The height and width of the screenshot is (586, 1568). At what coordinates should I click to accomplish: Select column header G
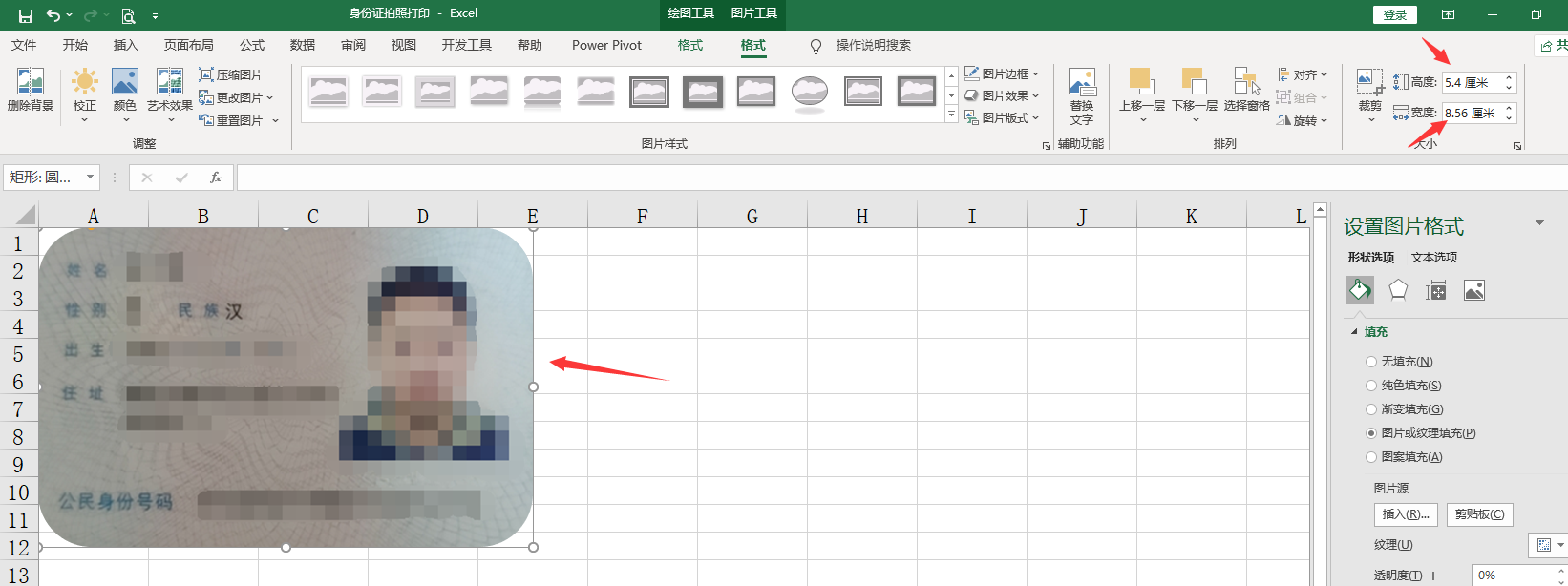752,217
